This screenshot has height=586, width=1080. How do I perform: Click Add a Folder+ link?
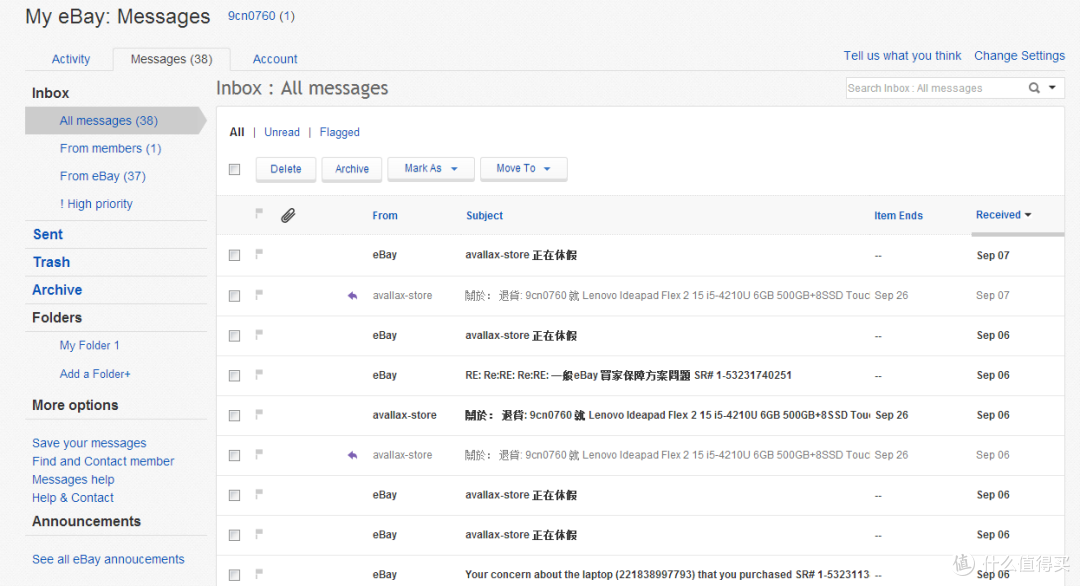[95, 374]
